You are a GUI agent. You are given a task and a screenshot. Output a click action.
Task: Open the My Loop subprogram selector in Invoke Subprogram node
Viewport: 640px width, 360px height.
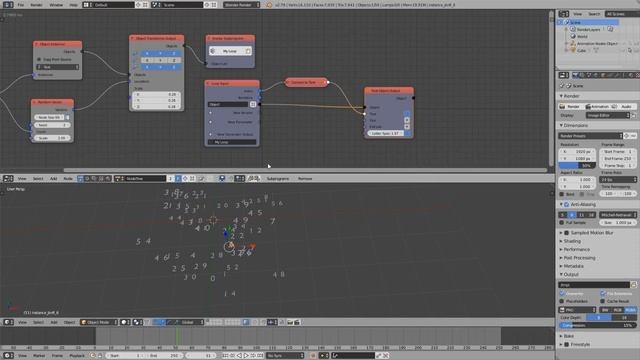point(230,51)
